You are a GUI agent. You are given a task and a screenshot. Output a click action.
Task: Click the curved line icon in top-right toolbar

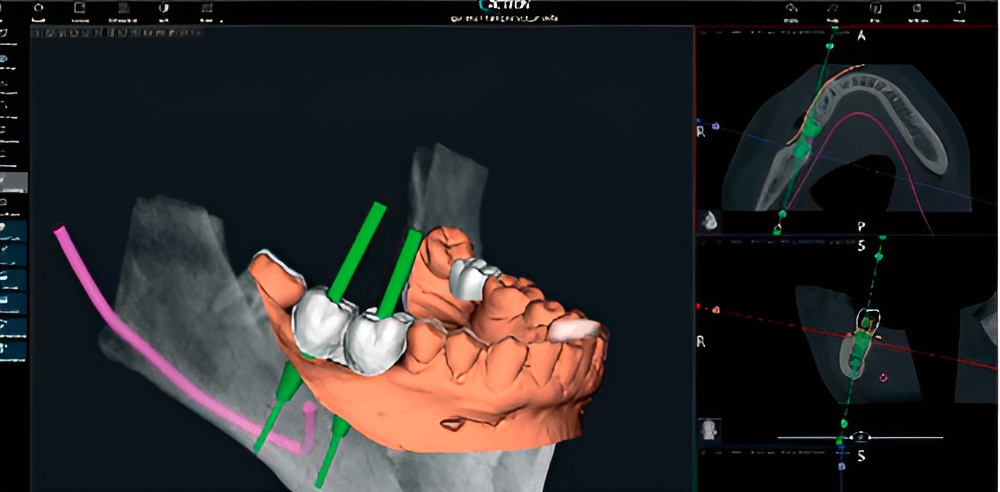832,8
